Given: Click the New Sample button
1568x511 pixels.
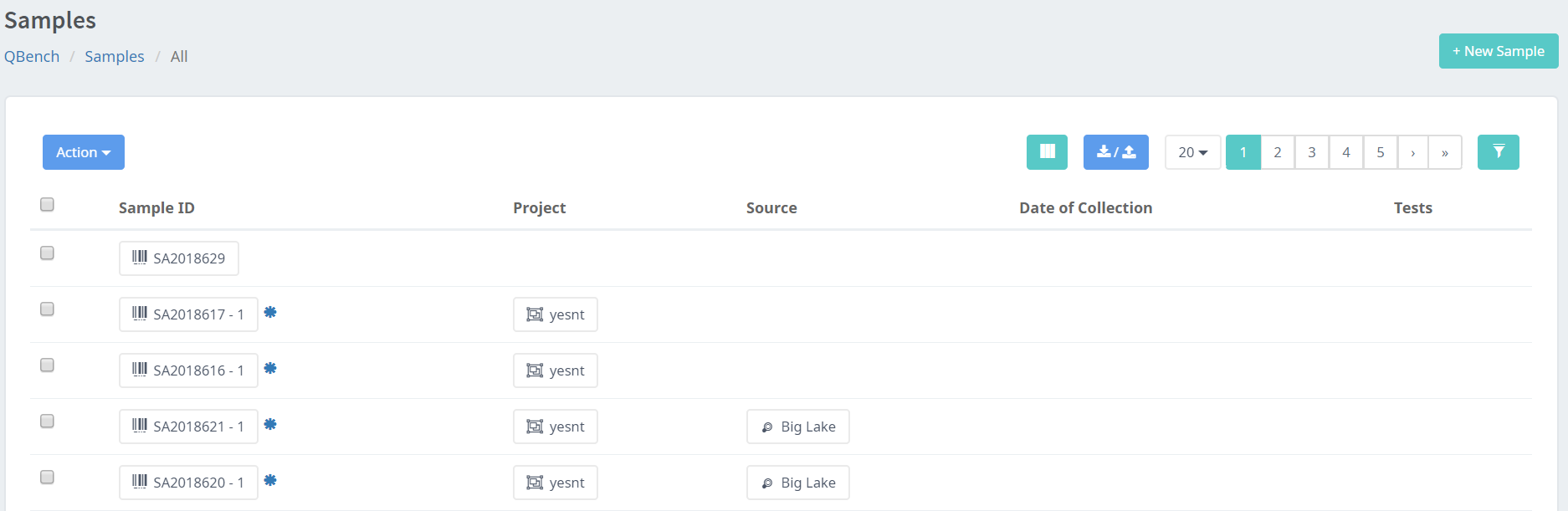Looking at the screenshot, I should pos(1498,51).
